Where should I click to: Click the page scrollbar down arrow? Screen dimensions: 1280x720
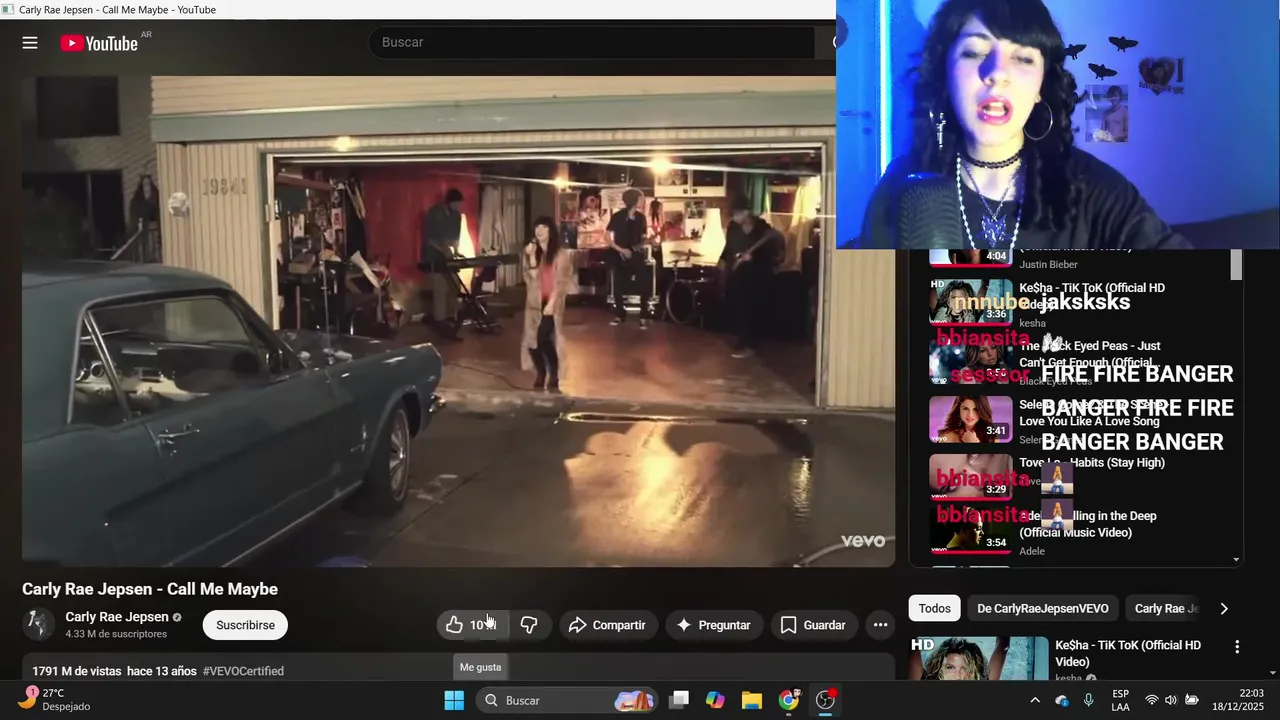(1273, 673)
